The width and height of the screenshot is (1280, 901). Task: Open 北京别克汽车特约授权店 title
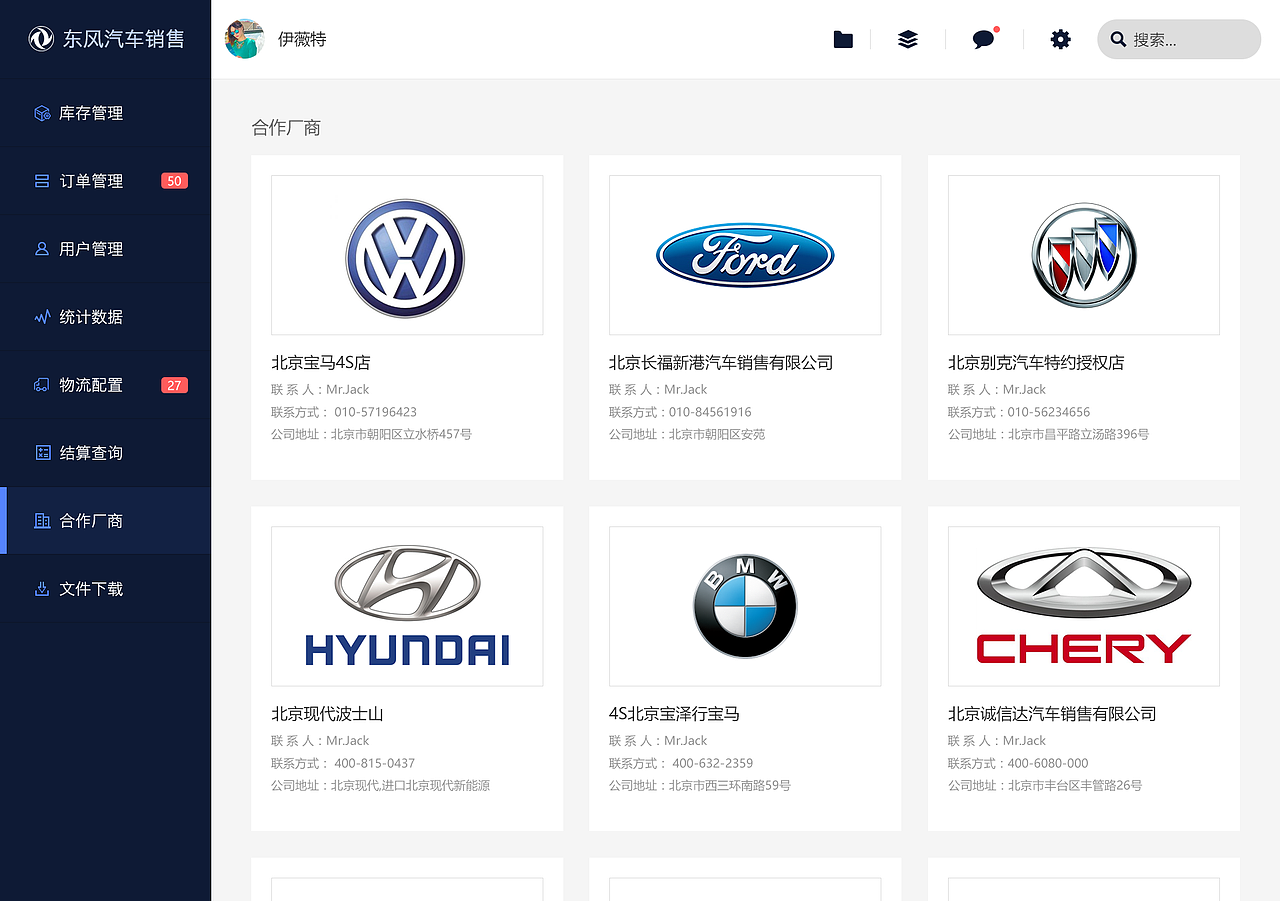click(1036, 363)
